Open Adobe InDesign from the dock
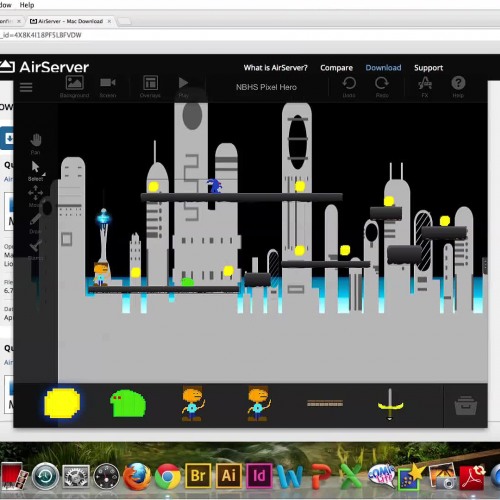The image size is (500, 500). point(259,476)
